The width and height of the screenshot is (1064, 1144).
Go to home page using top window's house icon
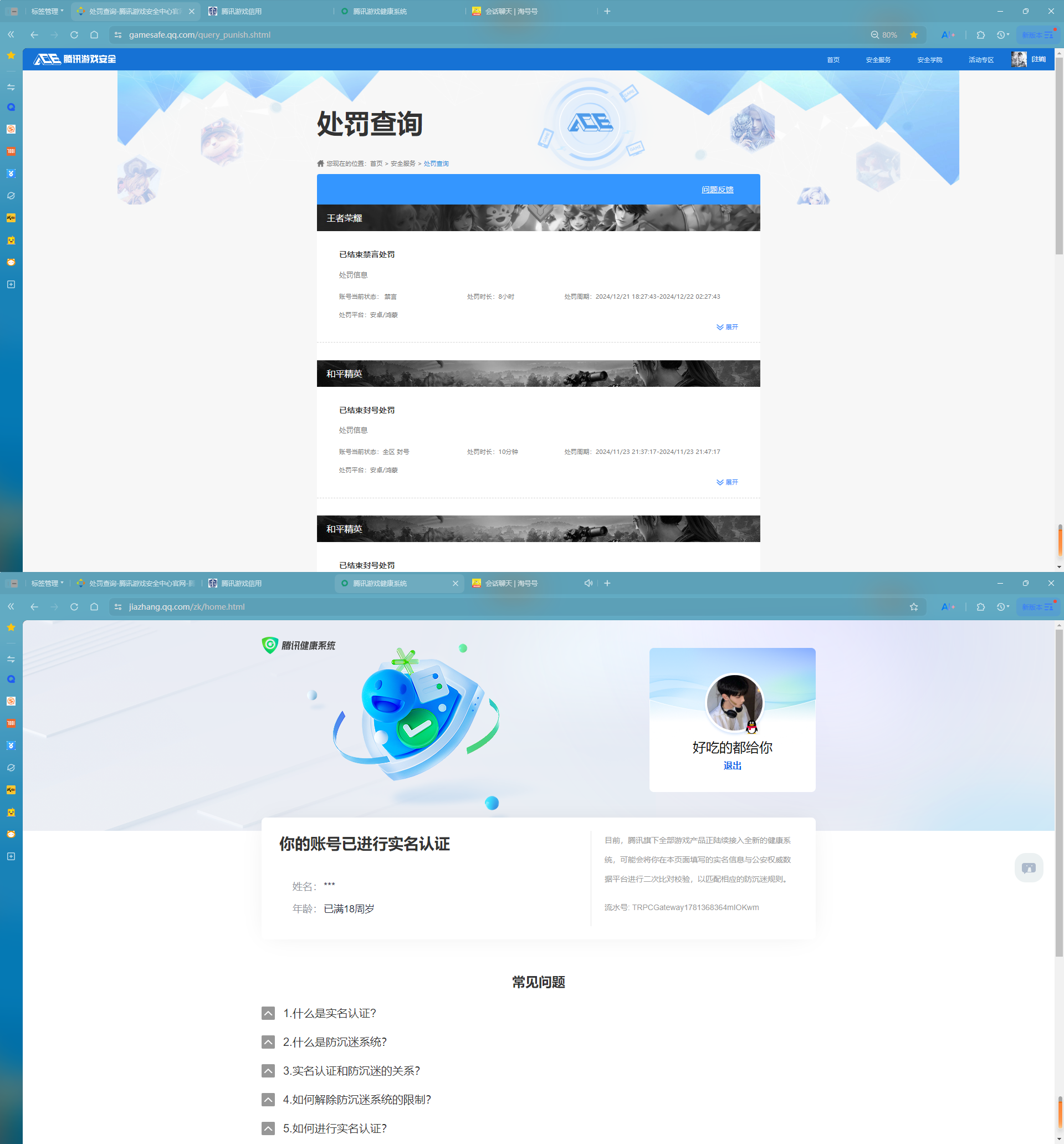(x=94, y=34)
